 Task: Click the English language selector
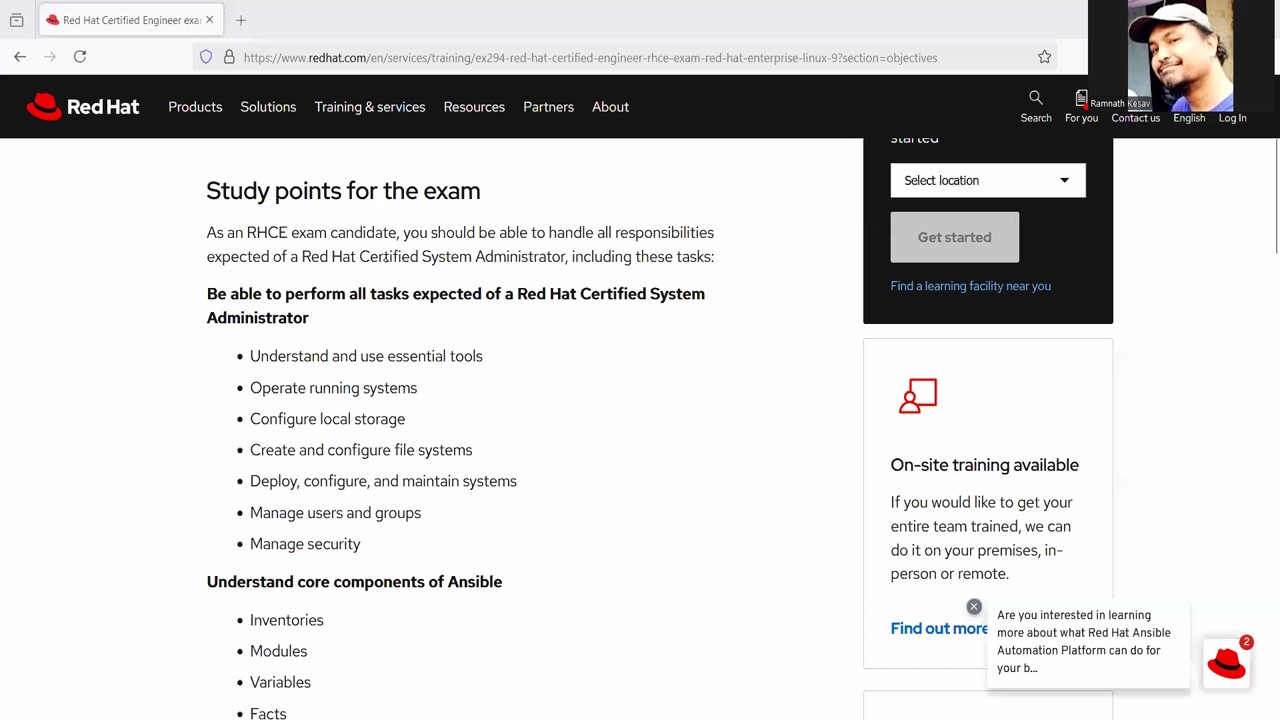(1189, 118)
